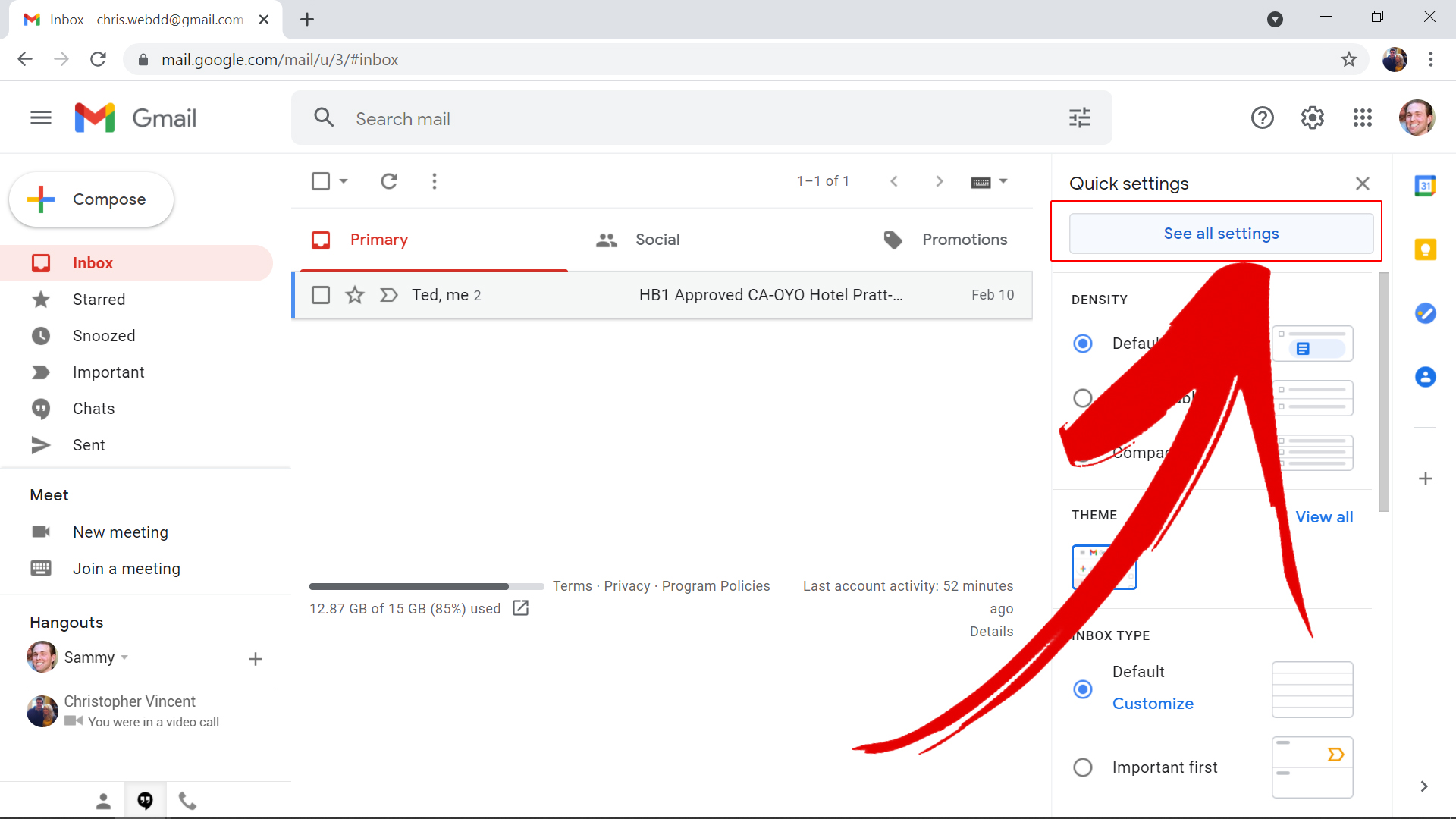Switch to Hangouts contacts tab icon
1456x819 pixels.
pos(103,801)
